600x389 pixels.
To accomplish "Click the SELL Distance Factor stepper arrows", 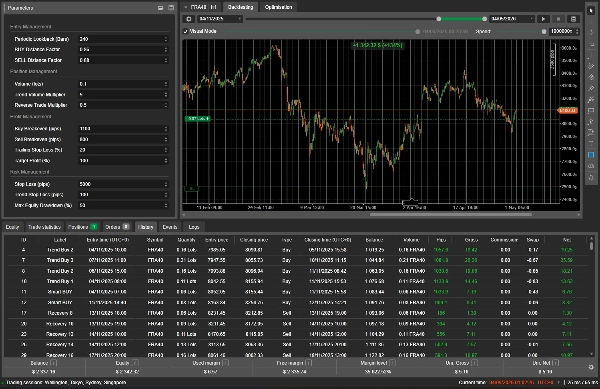I will click(166, 60).
